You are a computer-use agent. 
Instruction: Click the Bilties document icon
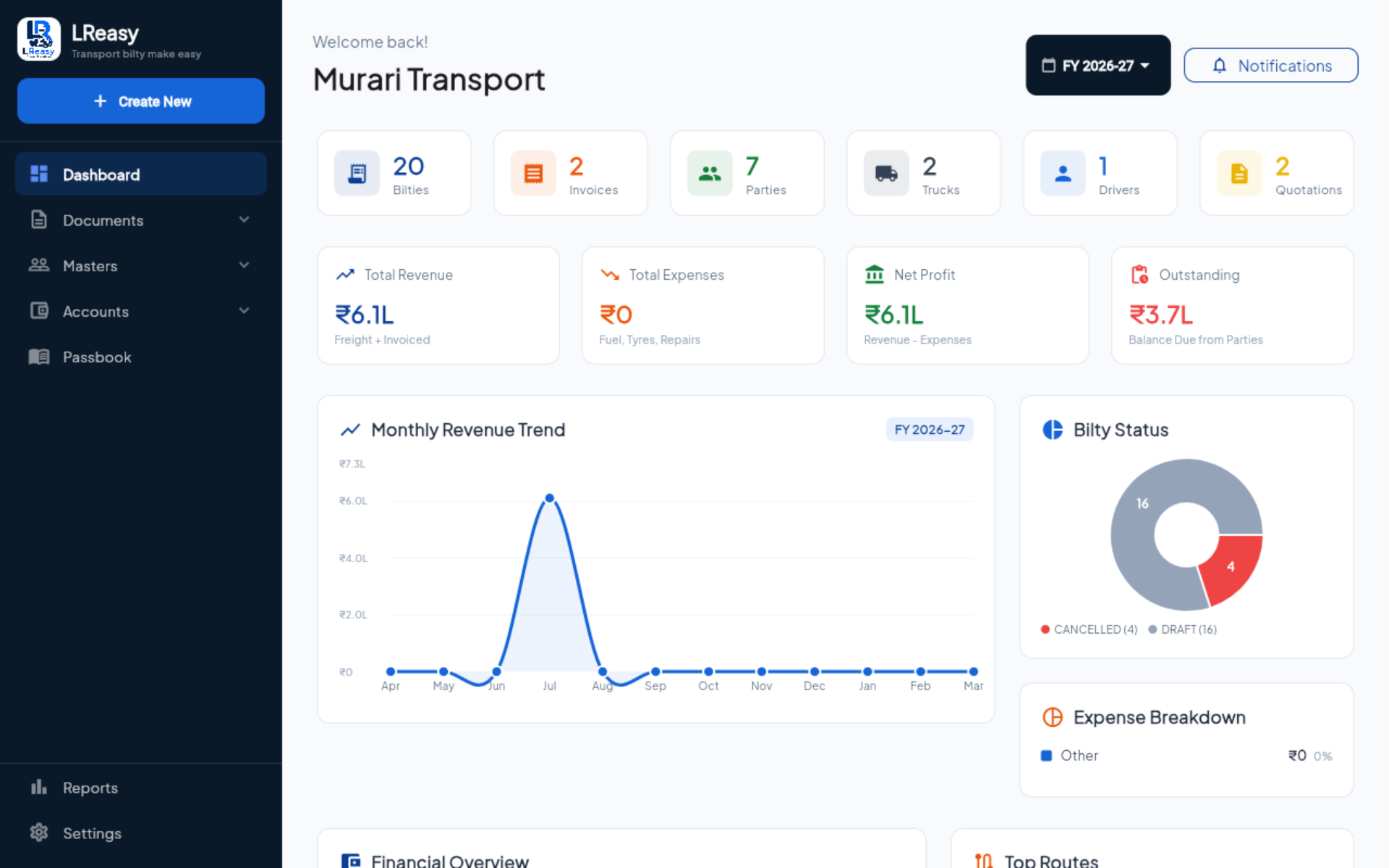[357, 173]
